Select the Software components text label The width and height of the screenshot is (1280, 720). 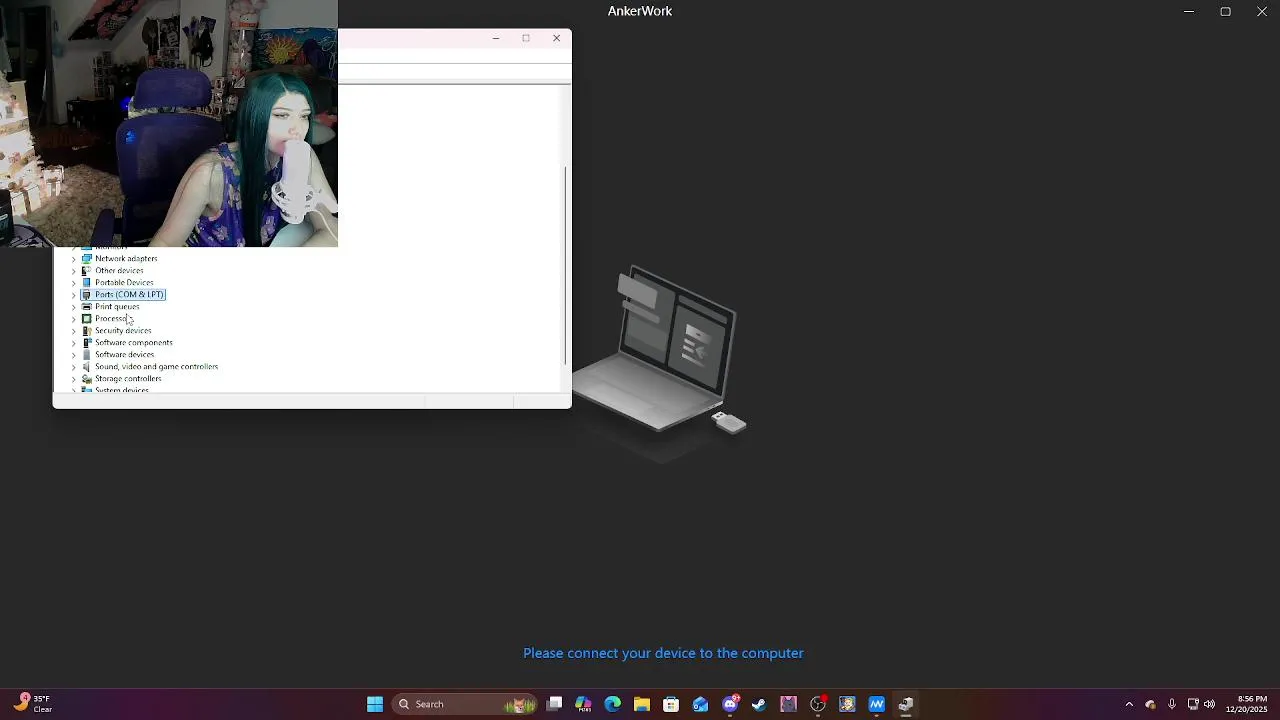click(x=134, y=343)
